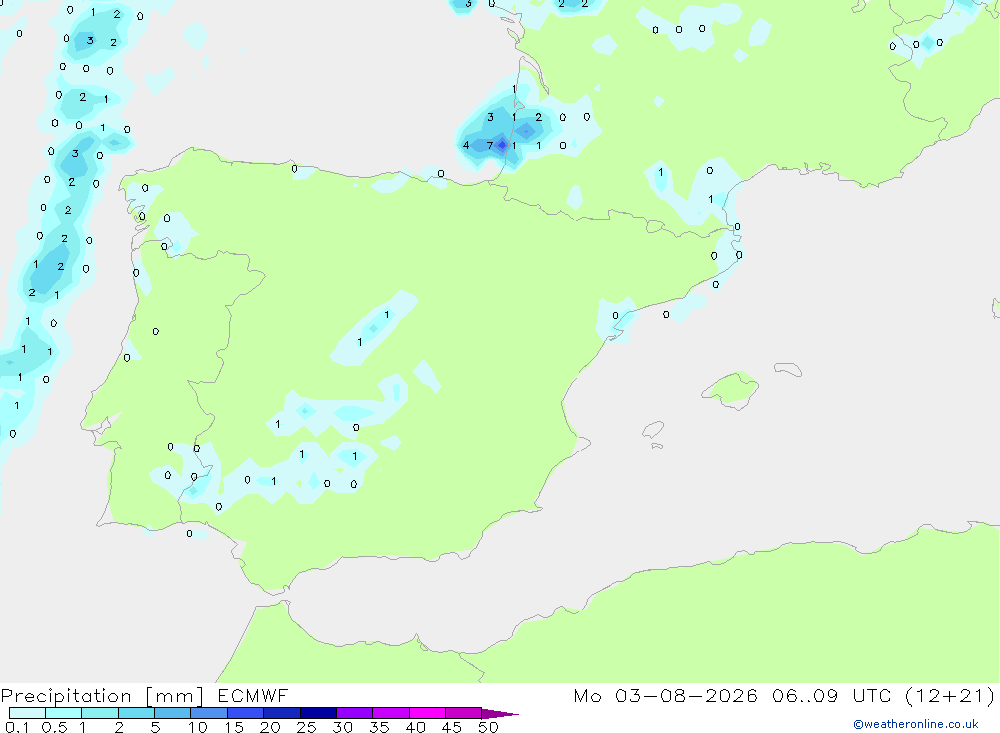Screen dimensions: 1000x733
Task: Click the legend label "10"
Action: (x=198, y=727)
